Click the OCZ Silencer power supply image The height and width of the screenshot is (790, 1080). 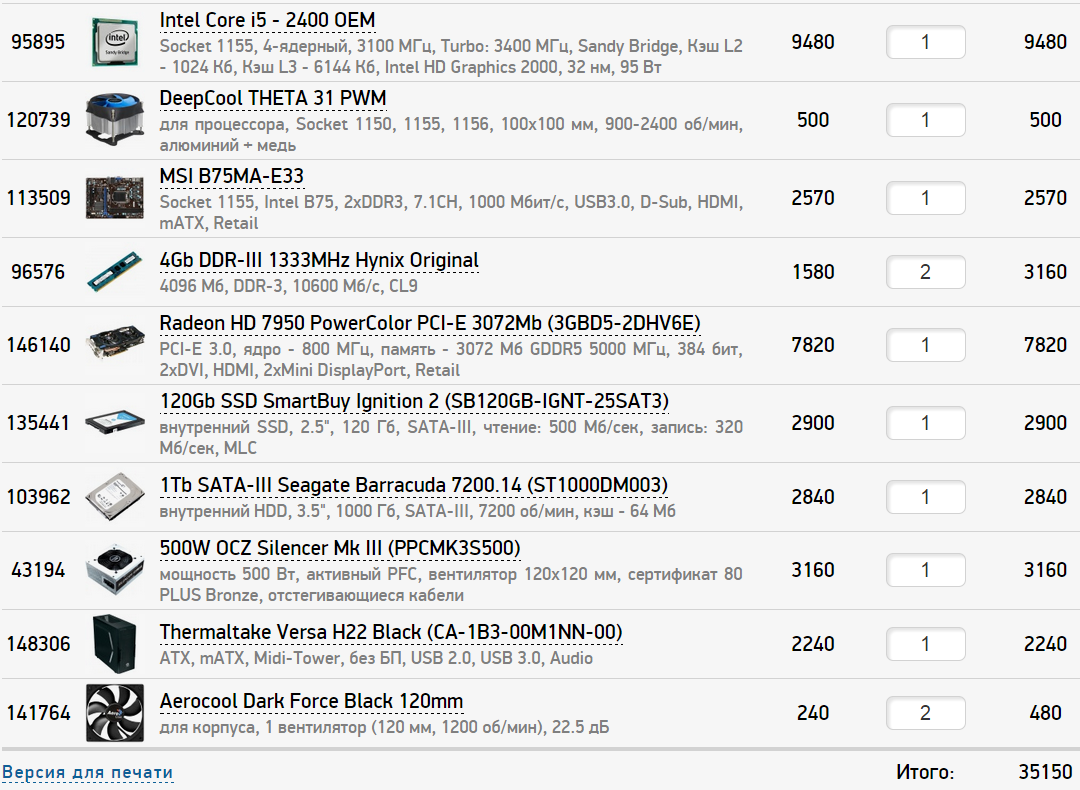pyautogui.click(x=114, y=570)
